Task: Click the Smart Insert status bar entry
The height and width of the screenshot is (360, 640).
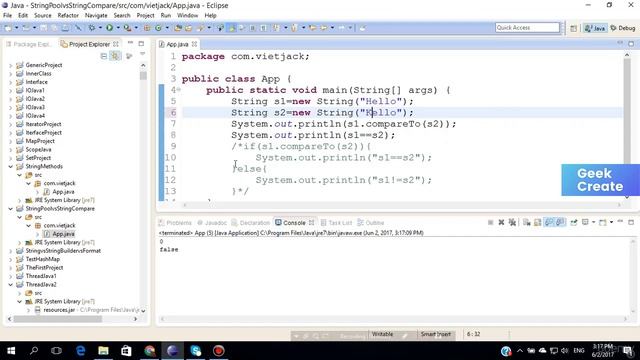Action: click(436, 334)
